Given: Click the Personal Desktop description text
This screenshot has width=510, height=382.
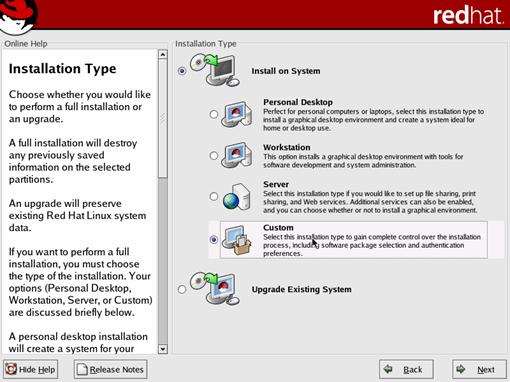Looking at the screenshot, I should coord(373,120).
